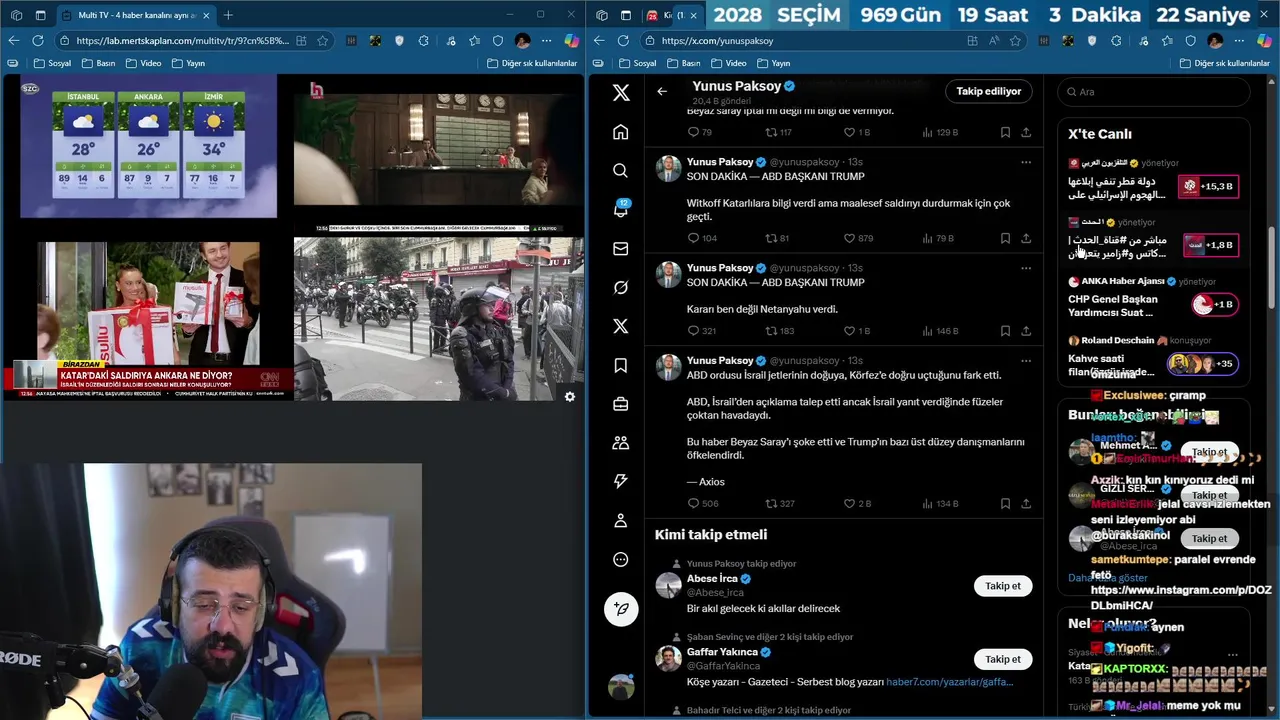Share the tweet with 129 B views
1280x720 pixels.
[x=1026, y=132]
